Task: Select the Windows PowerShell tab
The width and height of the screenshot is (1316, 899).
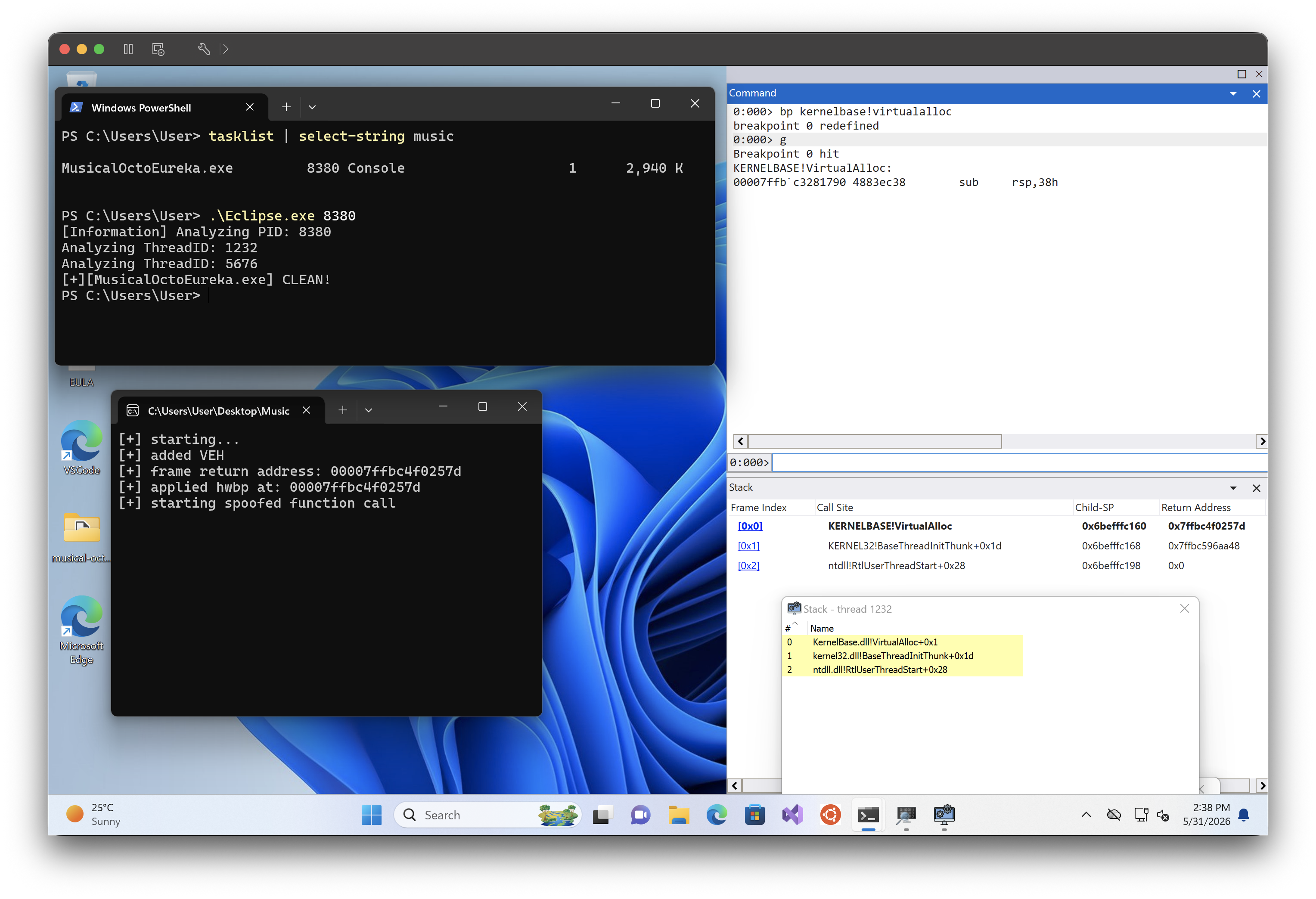Action: [164, 108]
